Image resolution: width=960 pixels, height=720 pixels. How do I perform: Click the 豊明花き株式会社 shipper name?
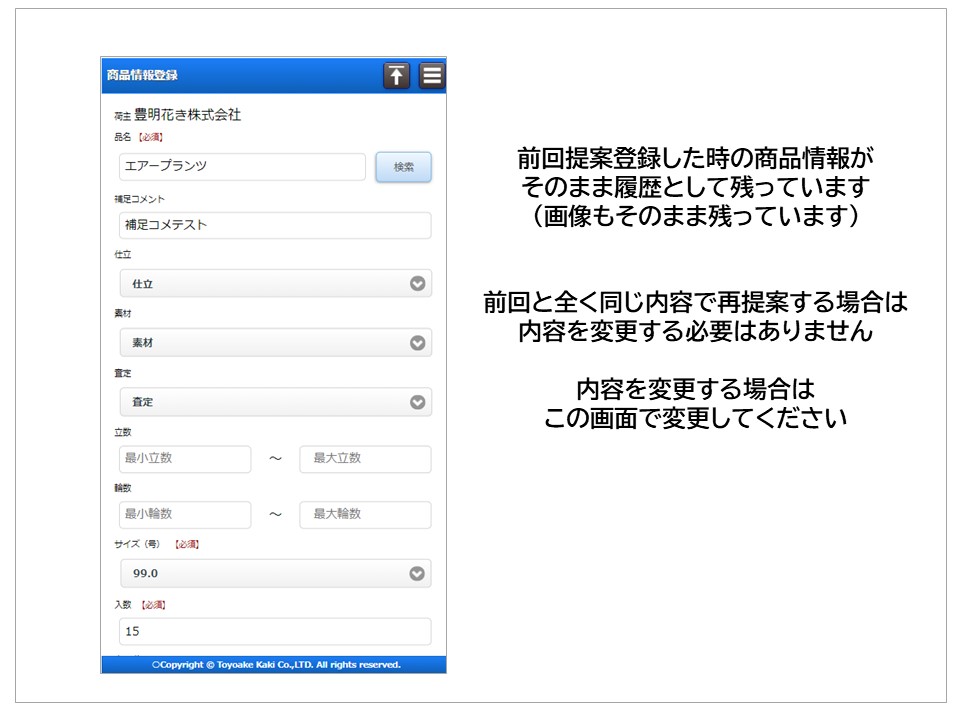[x=187, y=115]
